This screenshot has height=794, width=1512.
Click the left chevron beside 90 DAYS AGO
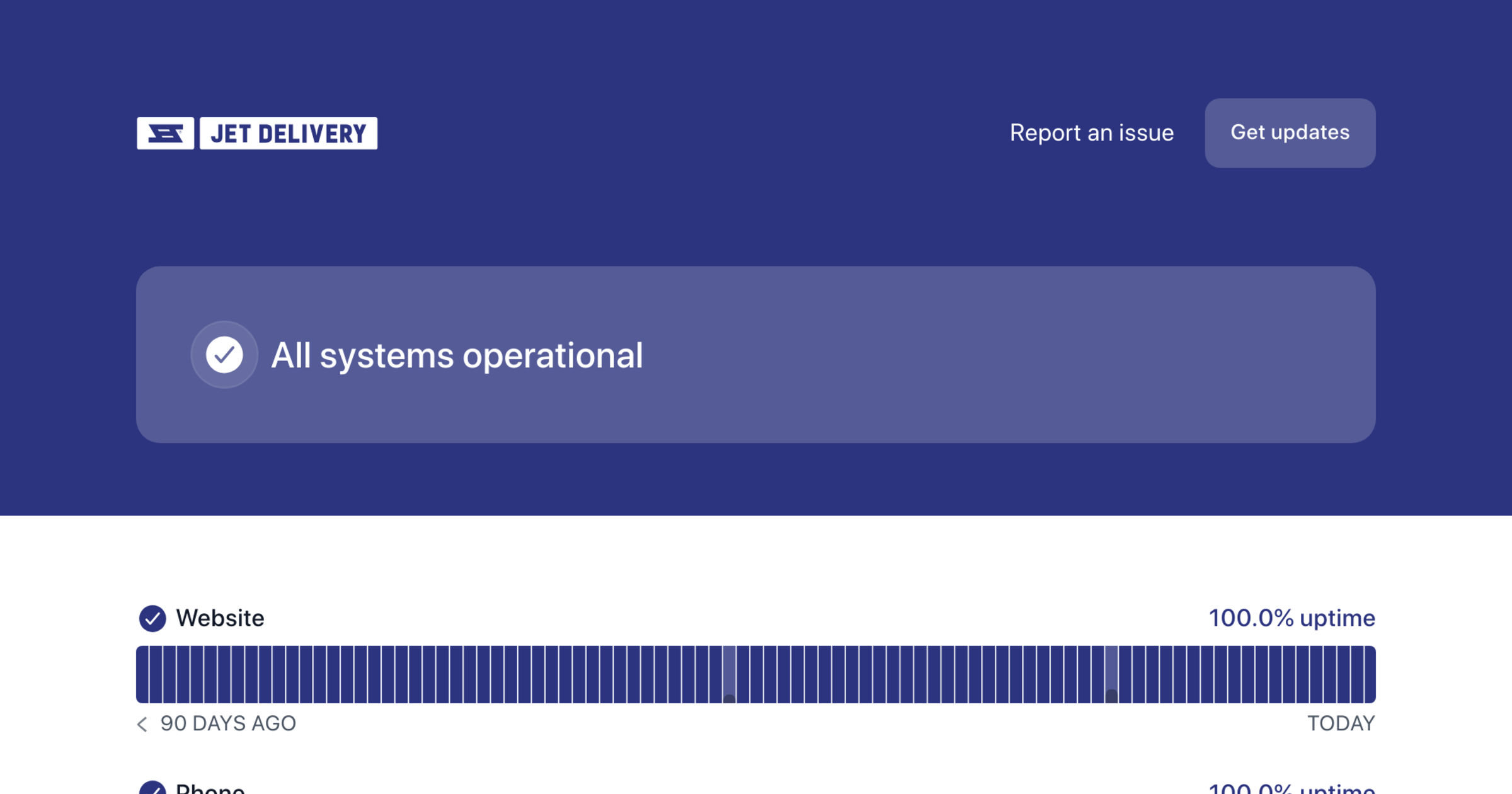coord(142,724)
